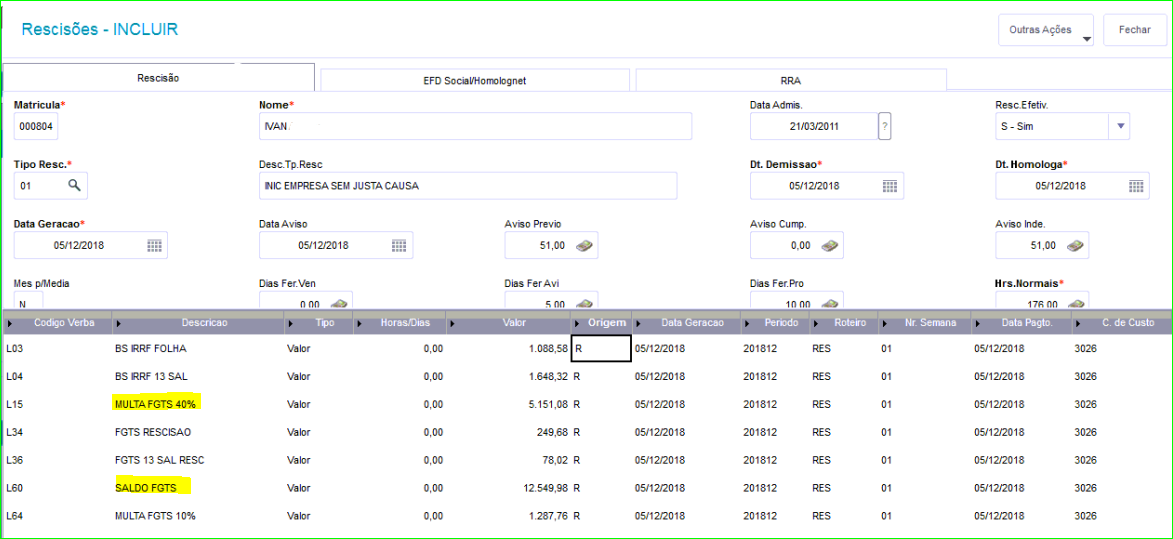Sort by C. de Custo column header
The height and width of the screenshot is (539, 1173).
[x=1121, y=322]
